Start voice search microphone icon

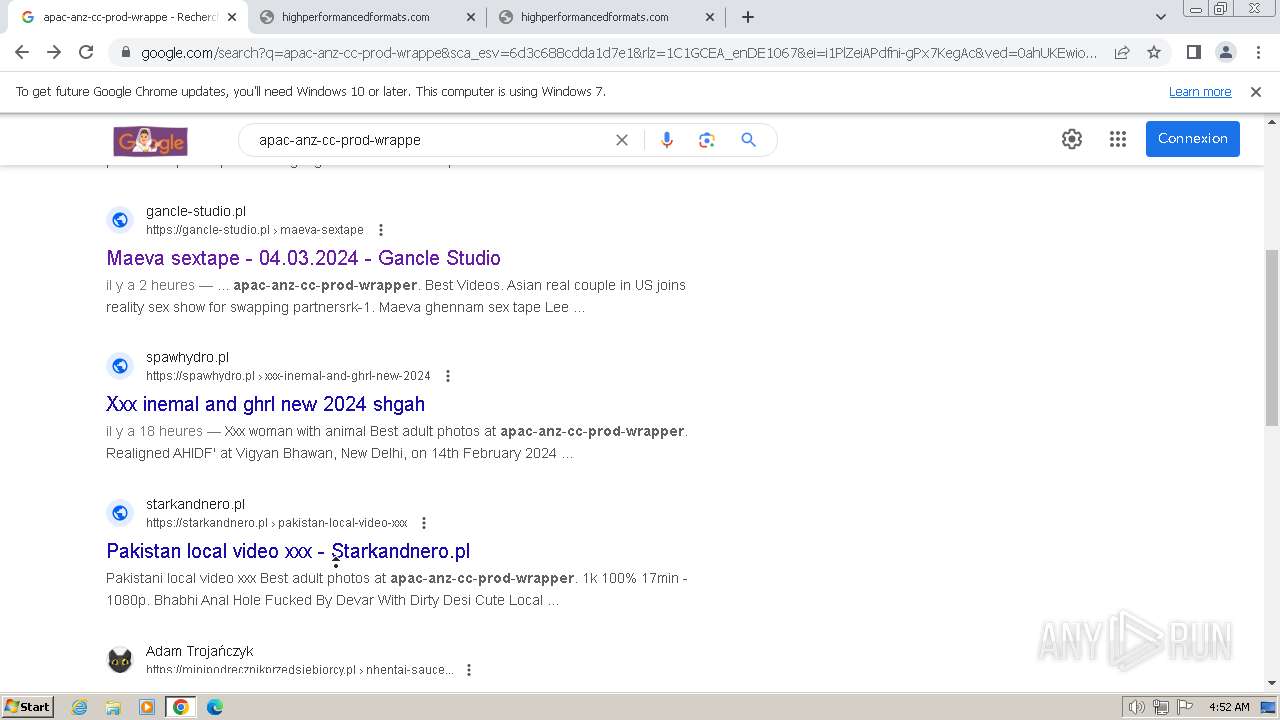point(667,140)
